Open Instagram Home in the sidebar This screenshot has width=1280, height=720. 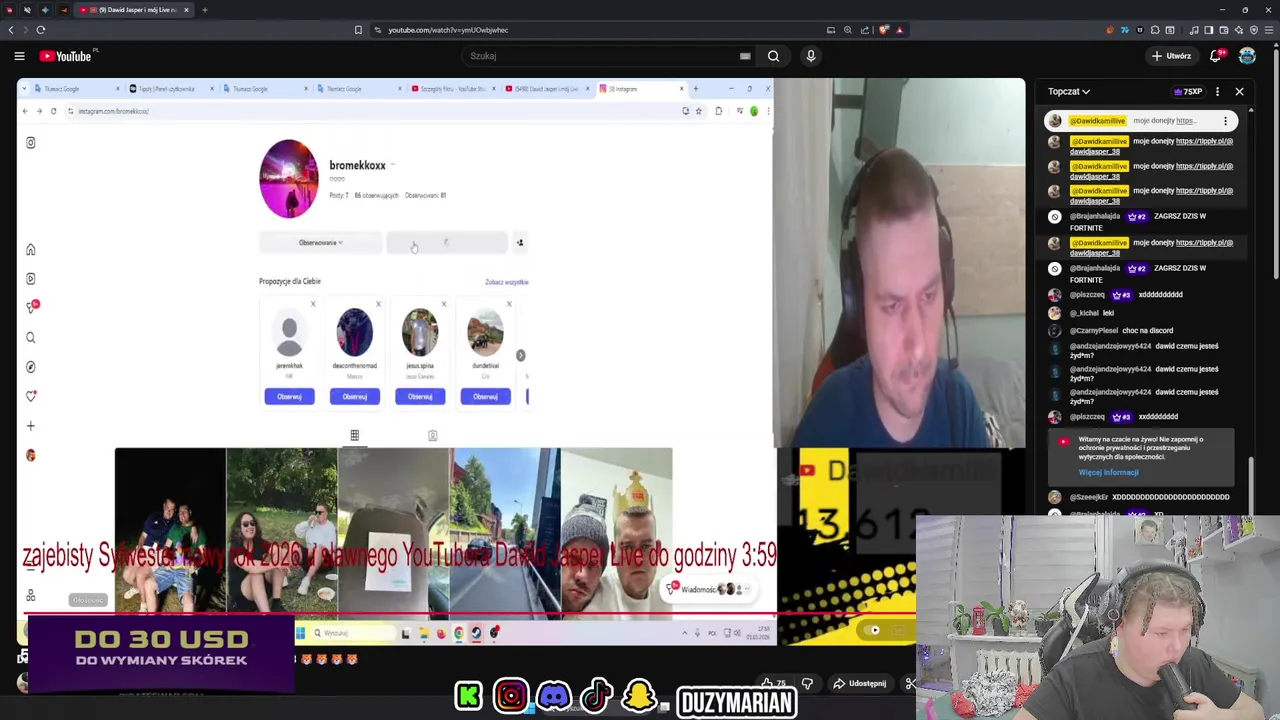coord(31,250)
